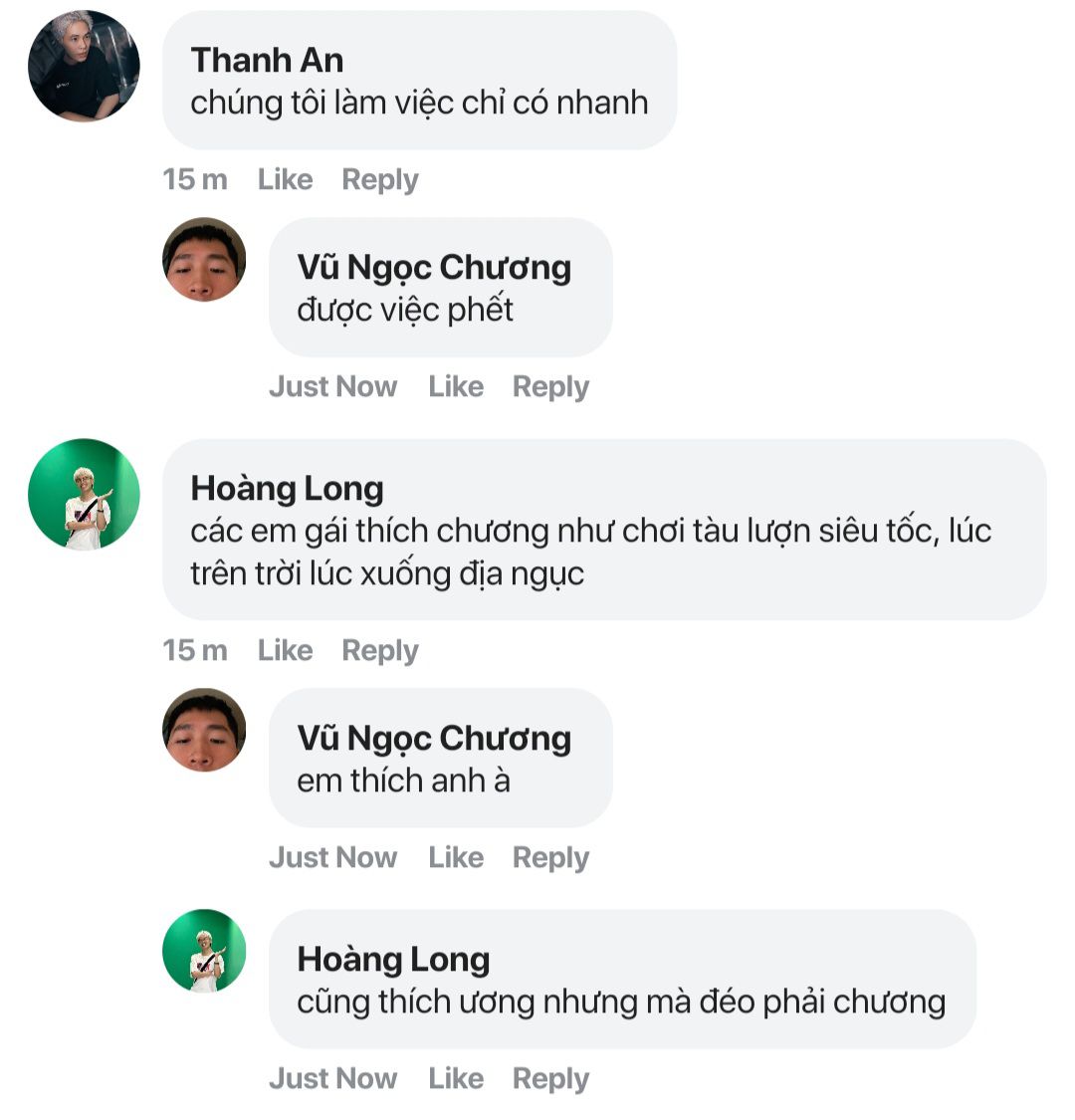Open Thanh An's profile picture
1075x1120 pixels.
[84, 66]
